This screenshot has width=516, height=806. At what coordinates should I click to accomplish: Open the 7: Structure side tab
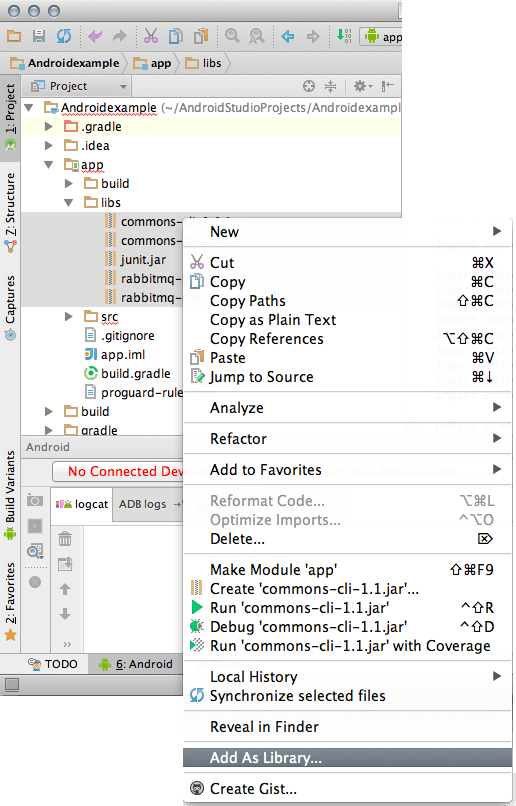click(10, 213)
